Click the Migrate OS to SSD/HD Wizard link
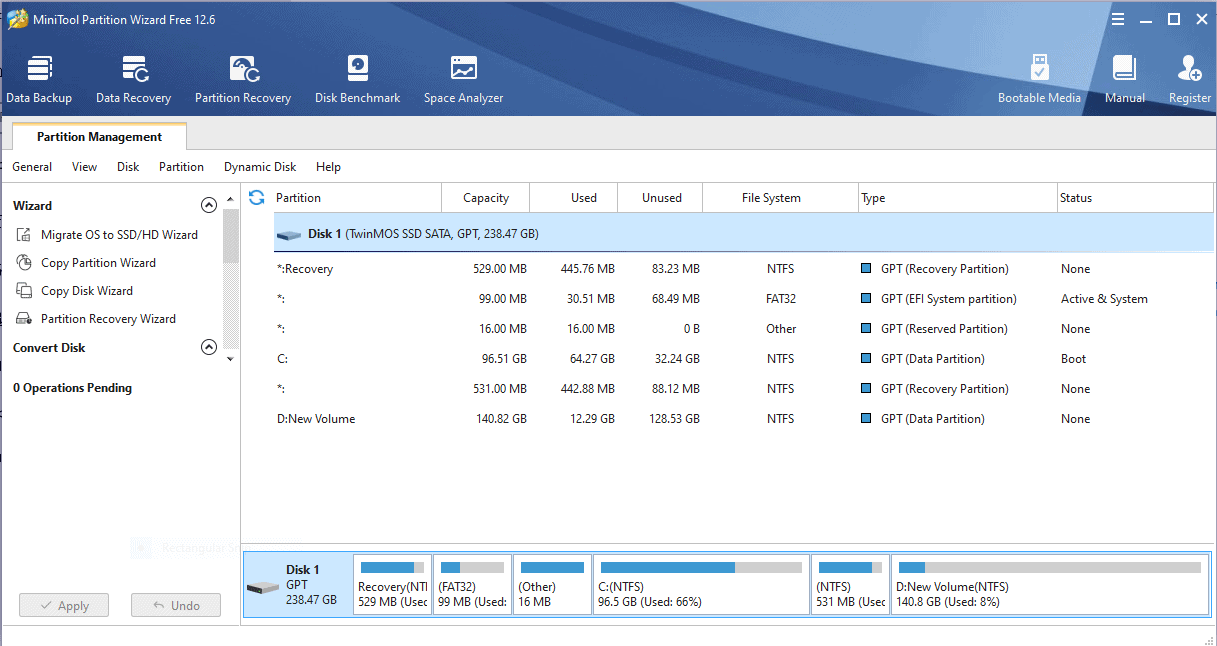 pyautogui.click(x=119, y=235)
